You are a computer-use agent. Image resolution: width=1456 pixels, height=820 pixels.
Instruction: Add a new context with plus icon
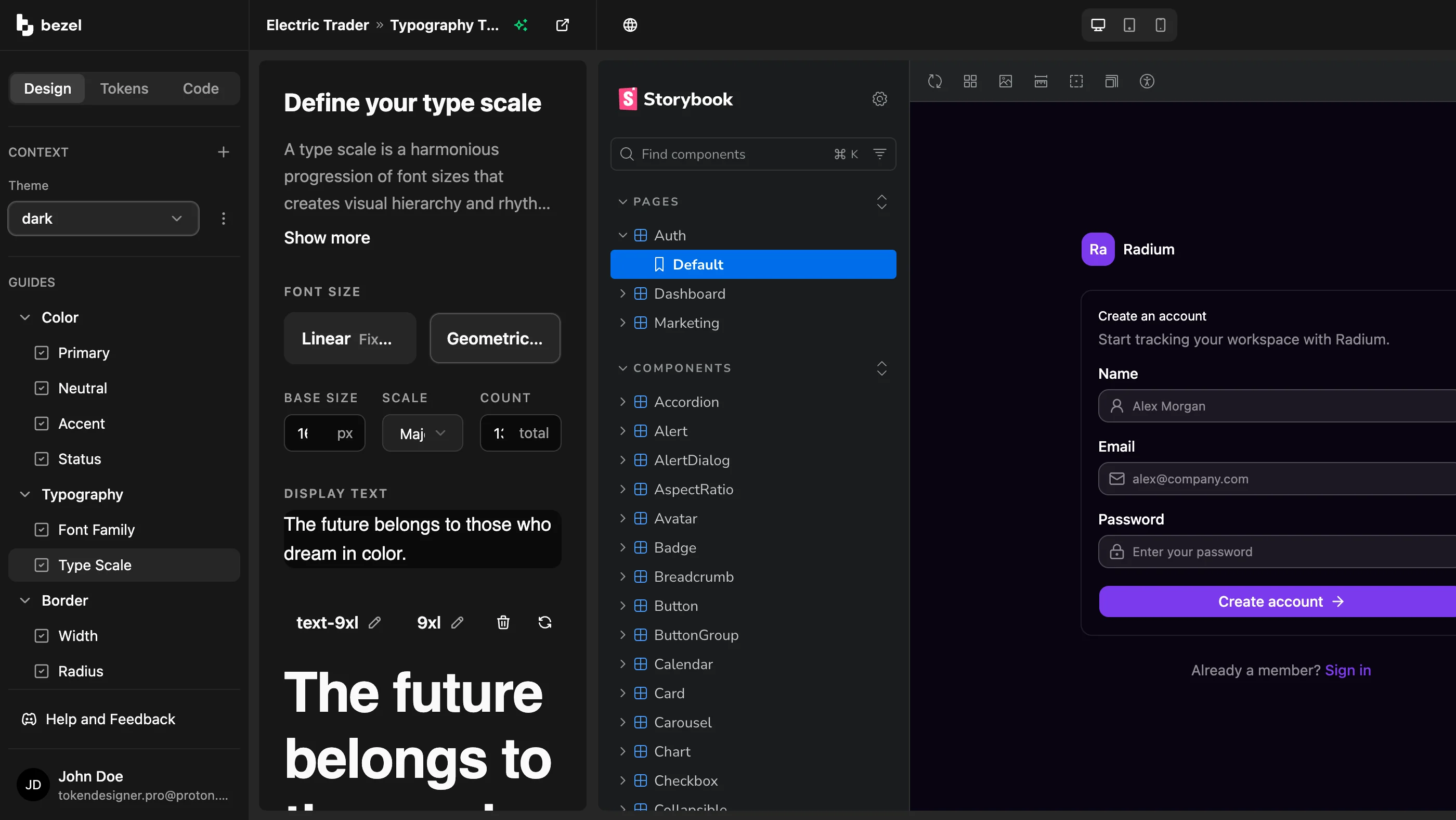[223, 152]
